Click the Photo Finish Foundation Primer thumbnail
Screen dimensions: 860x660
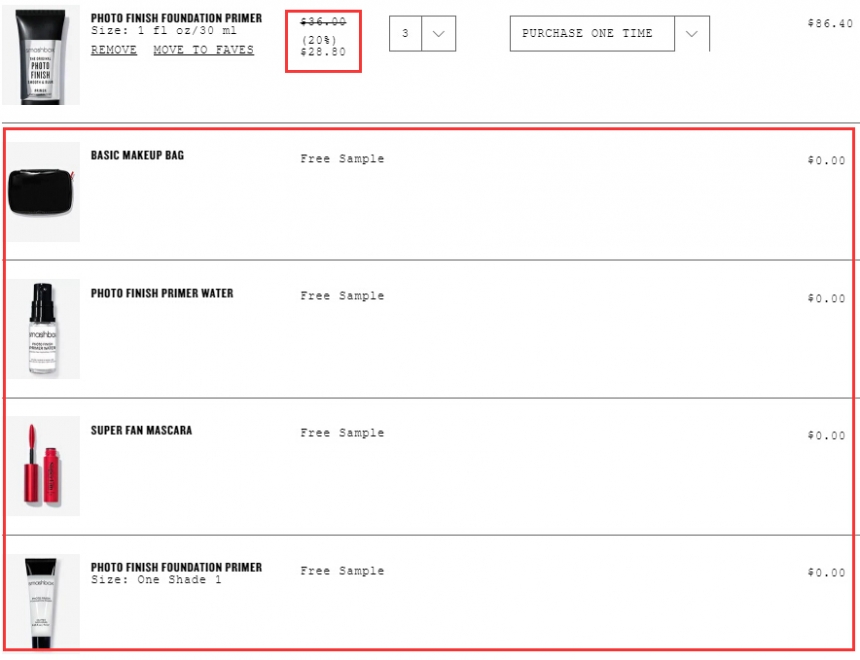tap(41, 55)
